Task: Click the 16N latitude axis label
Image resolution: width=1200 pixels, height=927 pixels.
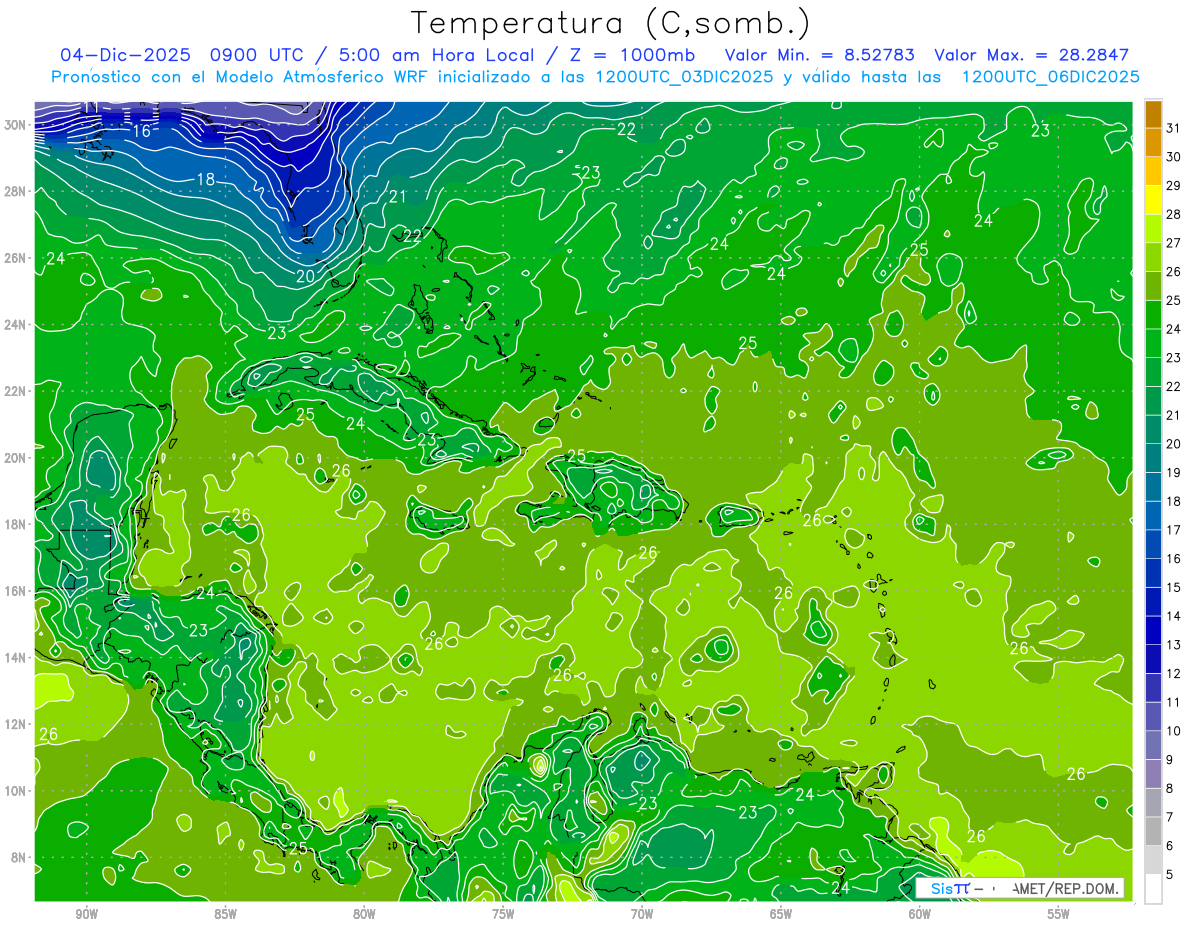Action: pyautogui.click(x=15, y=590)
